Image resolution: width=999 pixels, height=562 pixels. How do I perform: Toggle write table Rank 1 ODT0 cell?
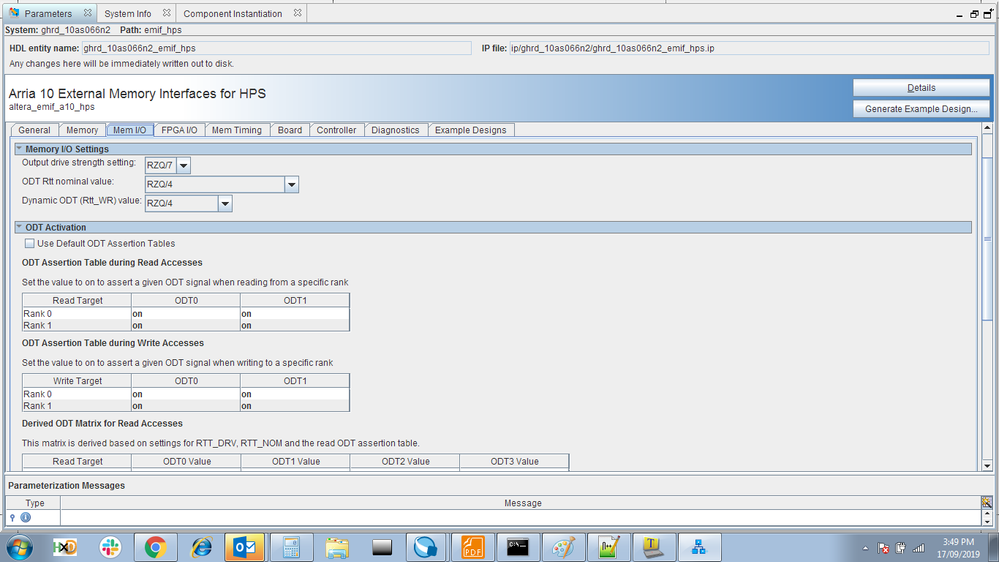tap(186, 405)
